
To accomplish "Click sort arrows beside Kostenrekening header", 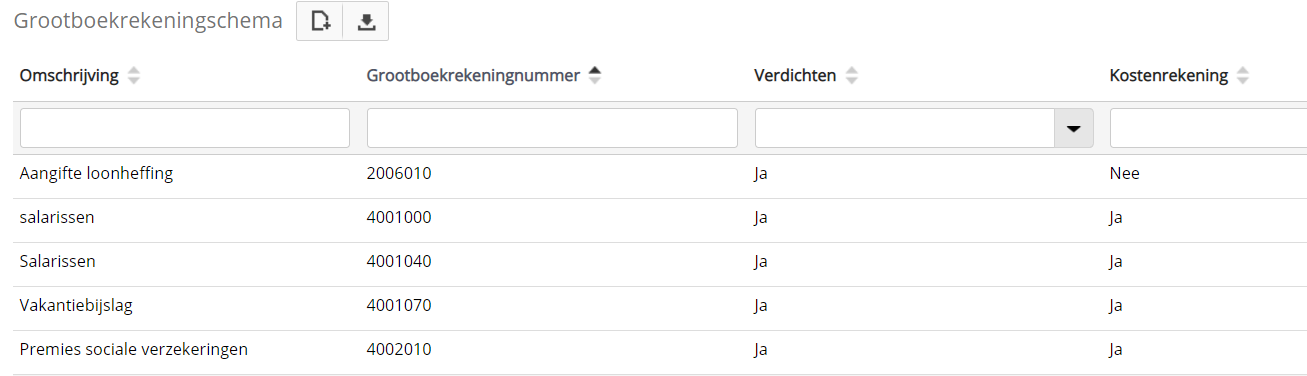I will click(1243, 76).
